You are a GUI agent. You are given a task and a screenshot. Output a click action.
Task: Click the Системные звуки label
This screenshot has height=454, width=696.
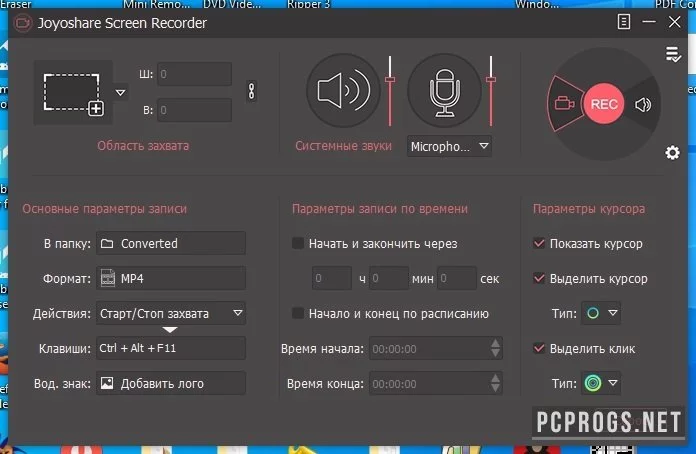coord(343,146)
